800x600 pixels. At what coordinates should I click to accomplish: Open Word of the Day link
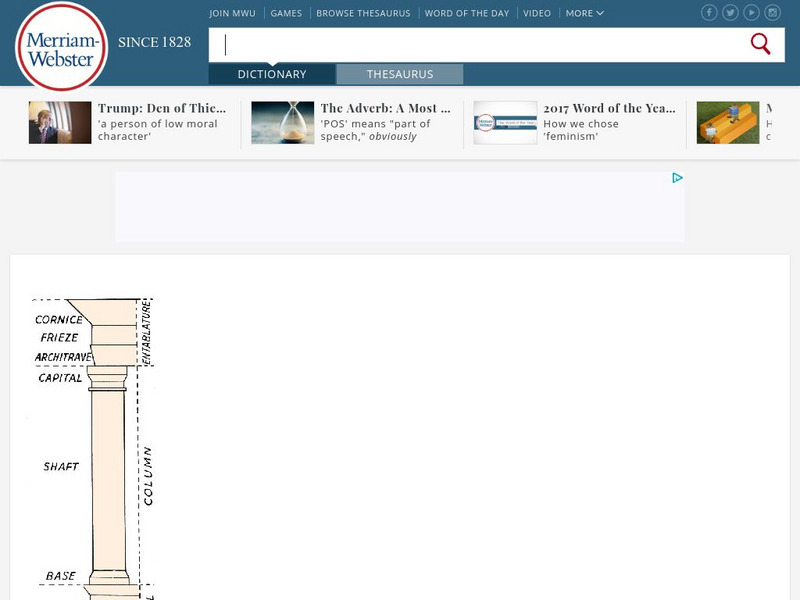tap(466, 14)
